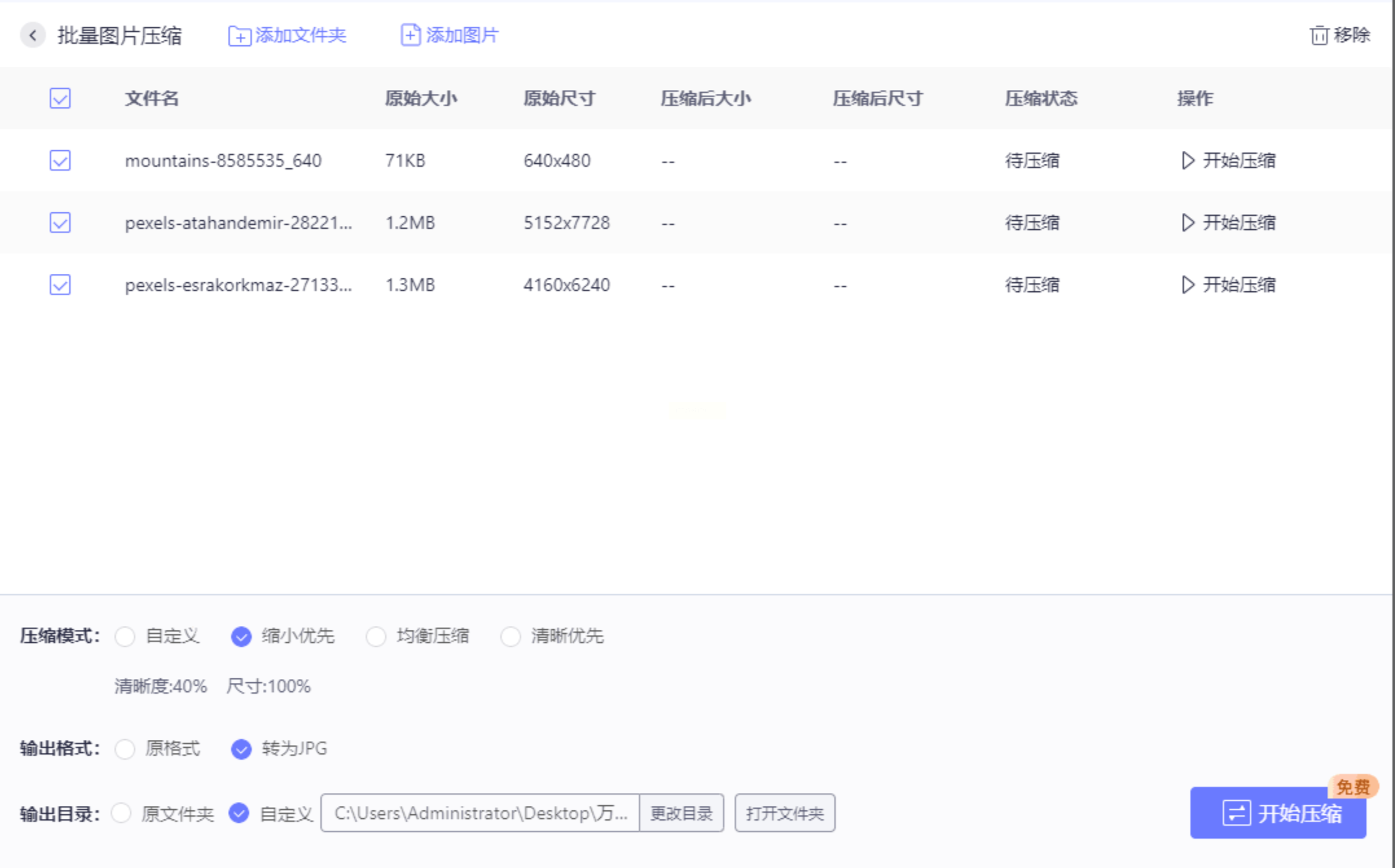Click the output directory path field
1395x868 pixels.
click(x=480, y=813)
